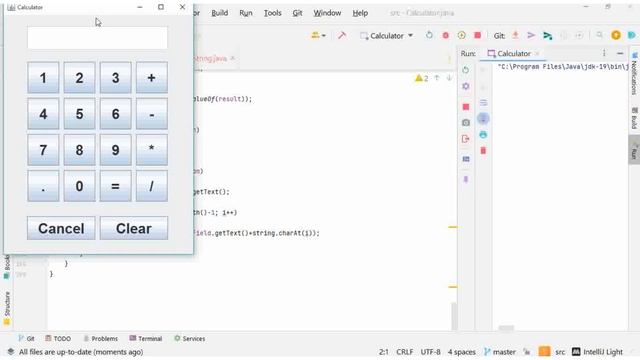640x360 pixels.
Task: Click the rerun icon in the Run panel
Action: click(x=466, y=70)
